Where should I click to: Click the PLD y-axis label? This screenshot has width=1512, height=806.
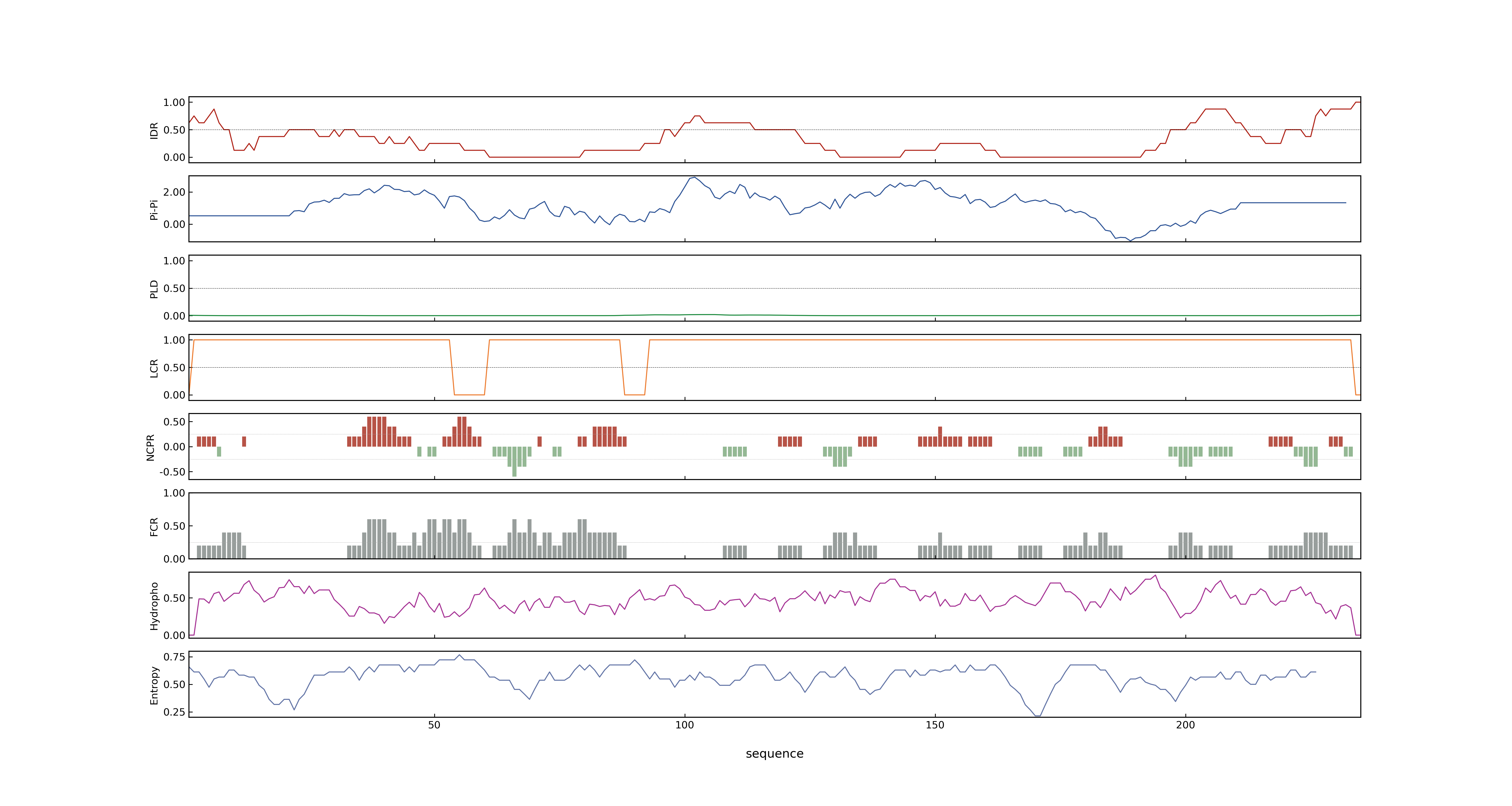click(154, 288)
